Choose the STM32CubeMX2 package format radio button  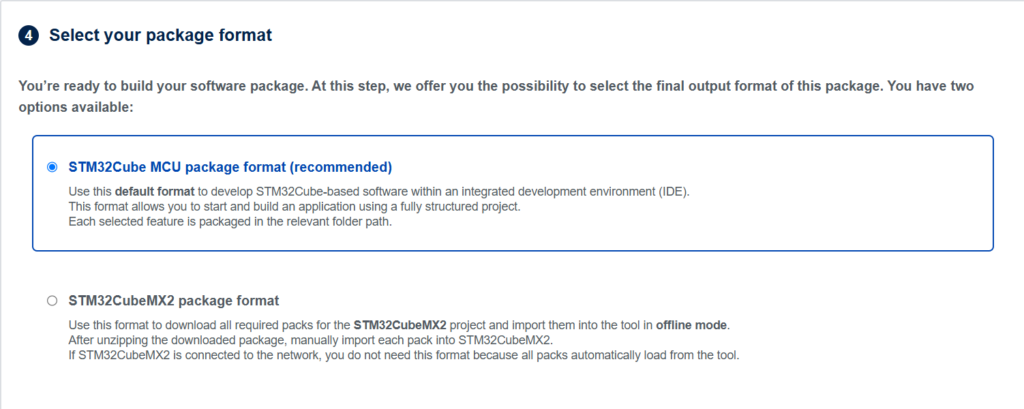[52, 301]
